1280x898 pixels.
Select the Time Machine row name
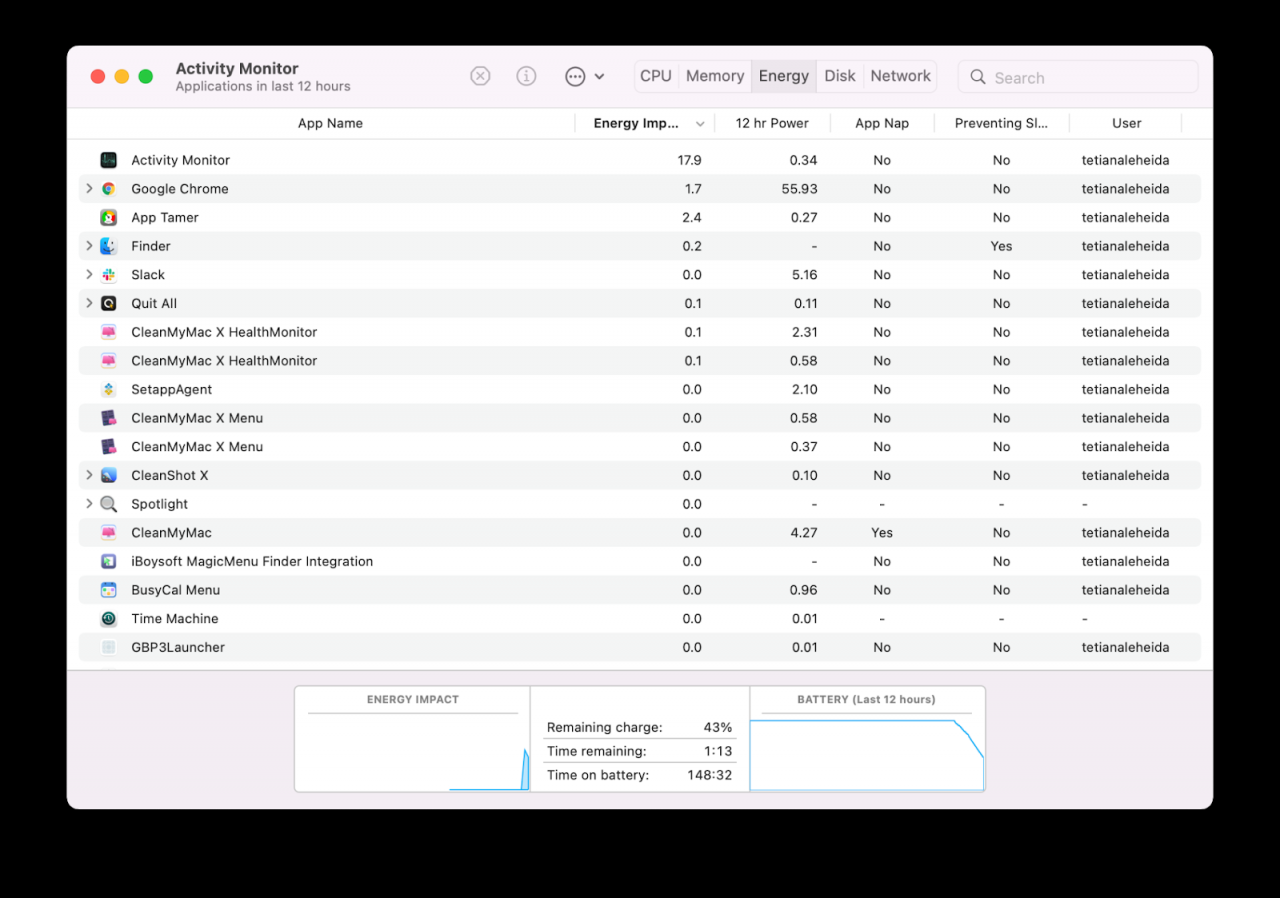pos(175,619)
